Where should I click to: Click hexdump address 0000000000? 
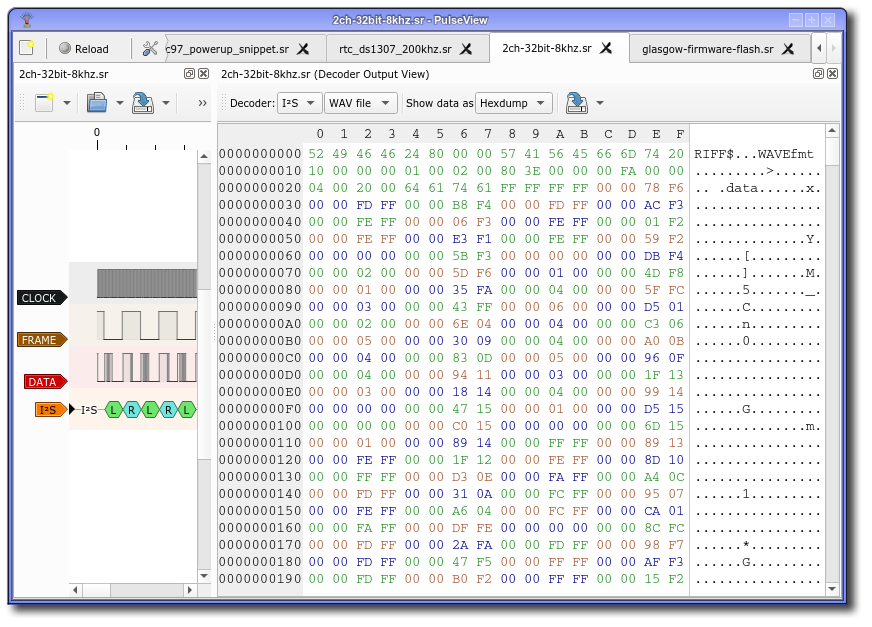click(260, 154)
